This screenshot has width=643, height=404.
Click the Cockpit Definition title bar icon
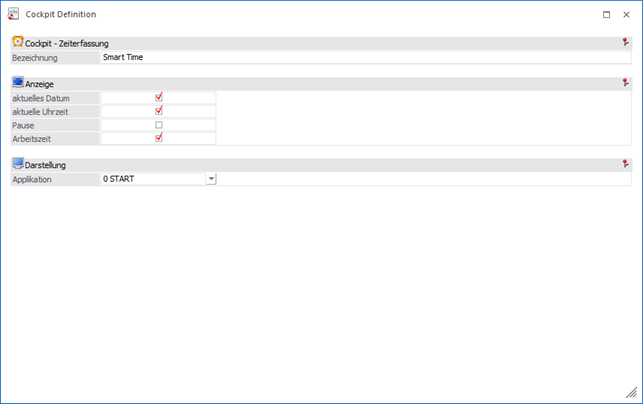click(13, 15)
